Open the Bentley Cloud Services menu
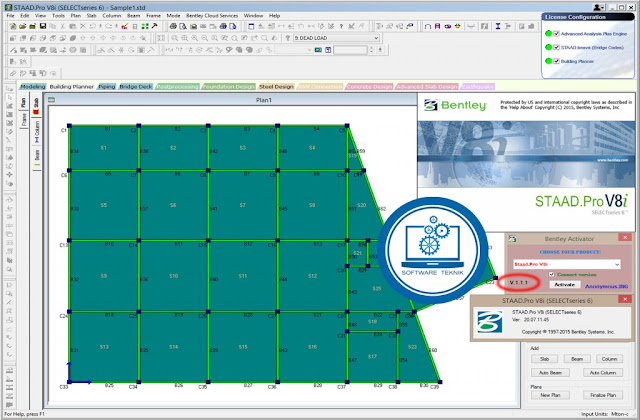 [212, 16]
